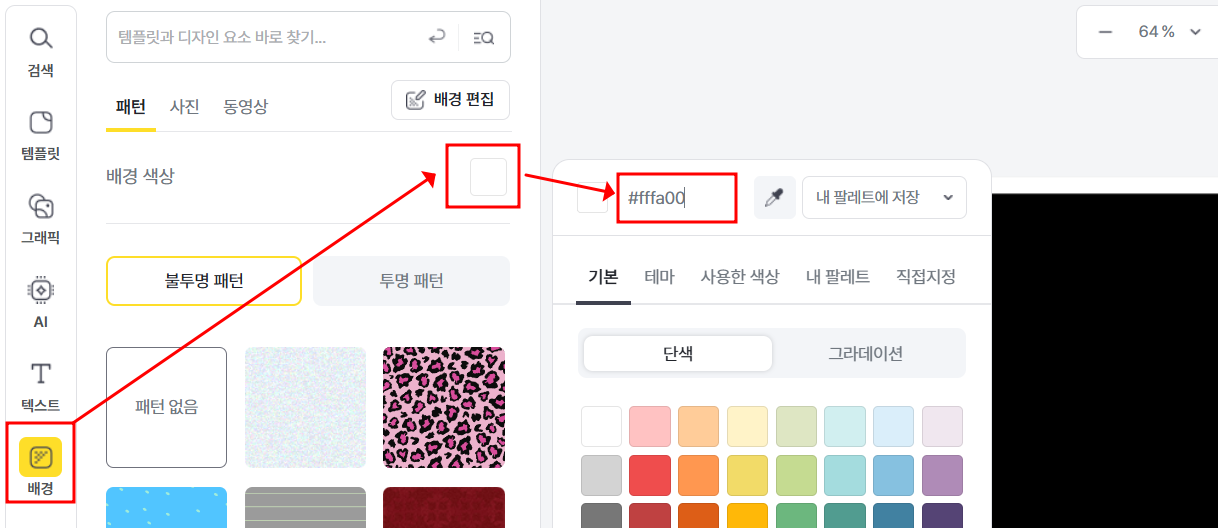
Task: Click the advanced search filter icon
Action: click(x=484, y=37)
